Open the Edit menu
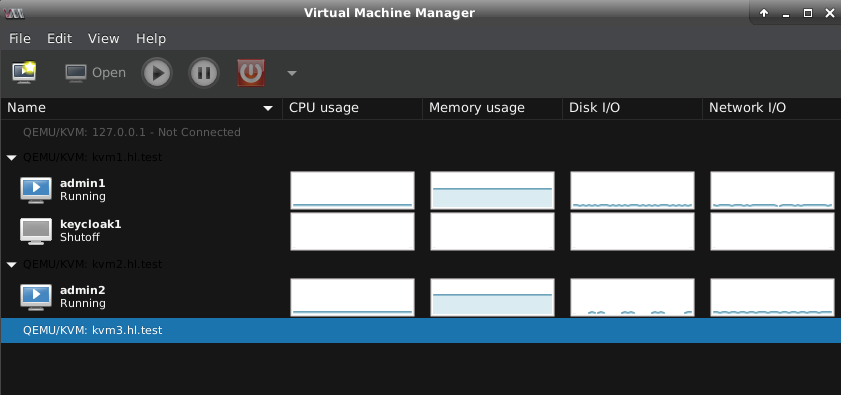 (60, 39)
